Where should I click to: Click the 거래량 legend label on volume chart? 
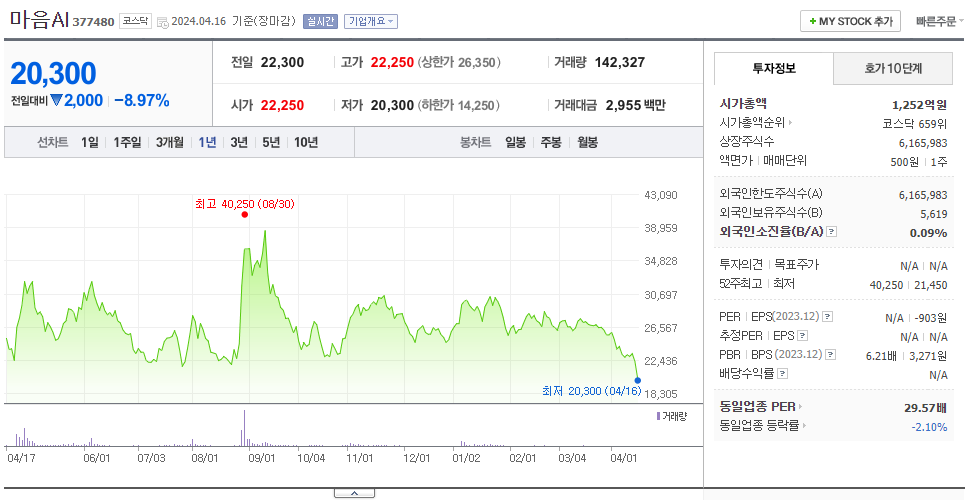click(672, 416)
